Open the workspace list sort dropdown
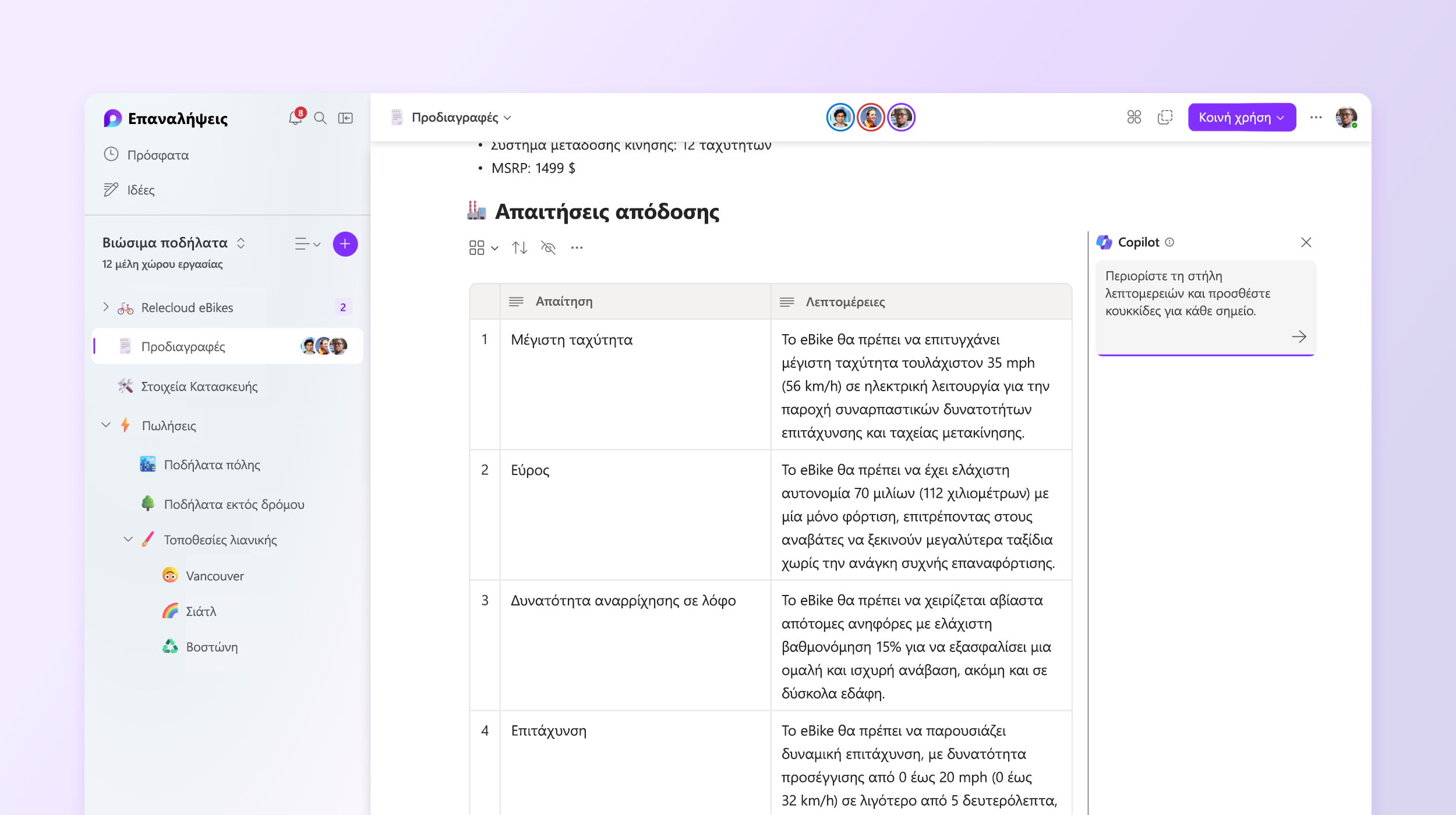 [307, 244]
